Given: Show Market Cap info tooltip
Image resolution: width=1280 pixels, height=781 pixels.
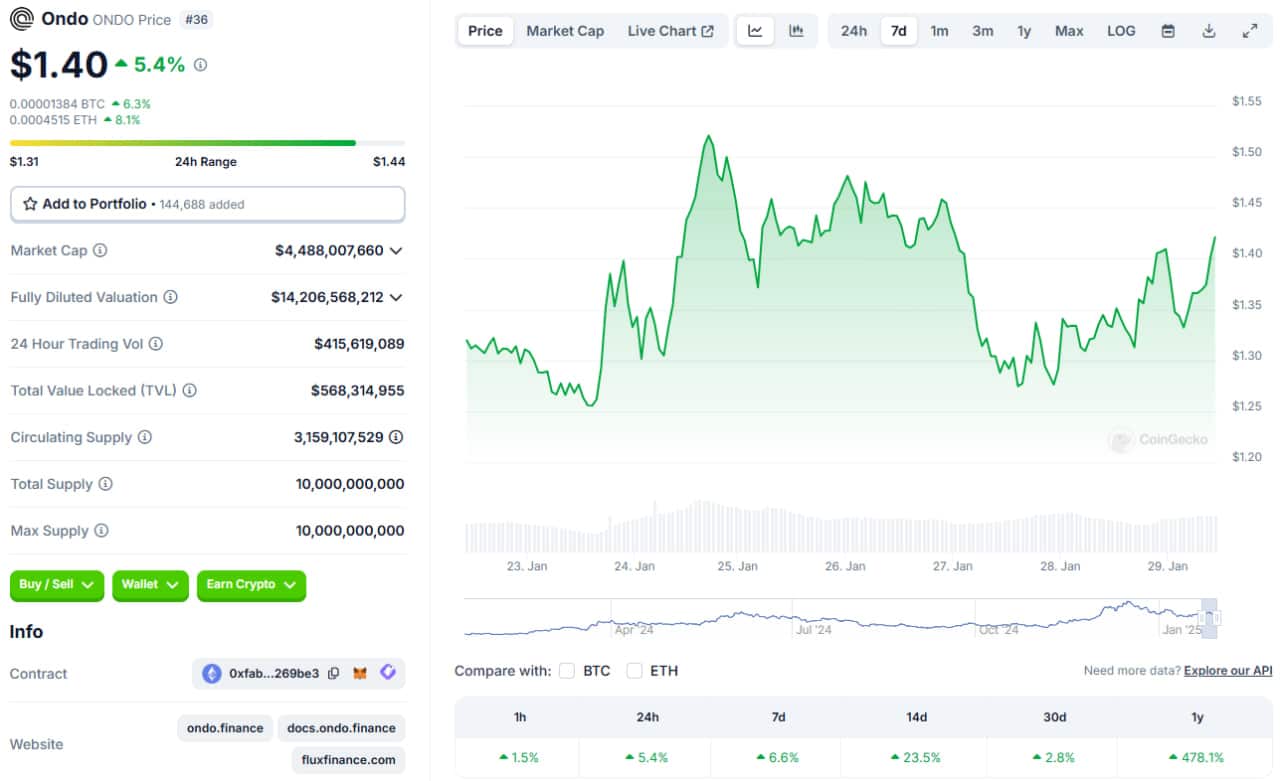Looking at the screenshot, I should [x=100, y=250].
